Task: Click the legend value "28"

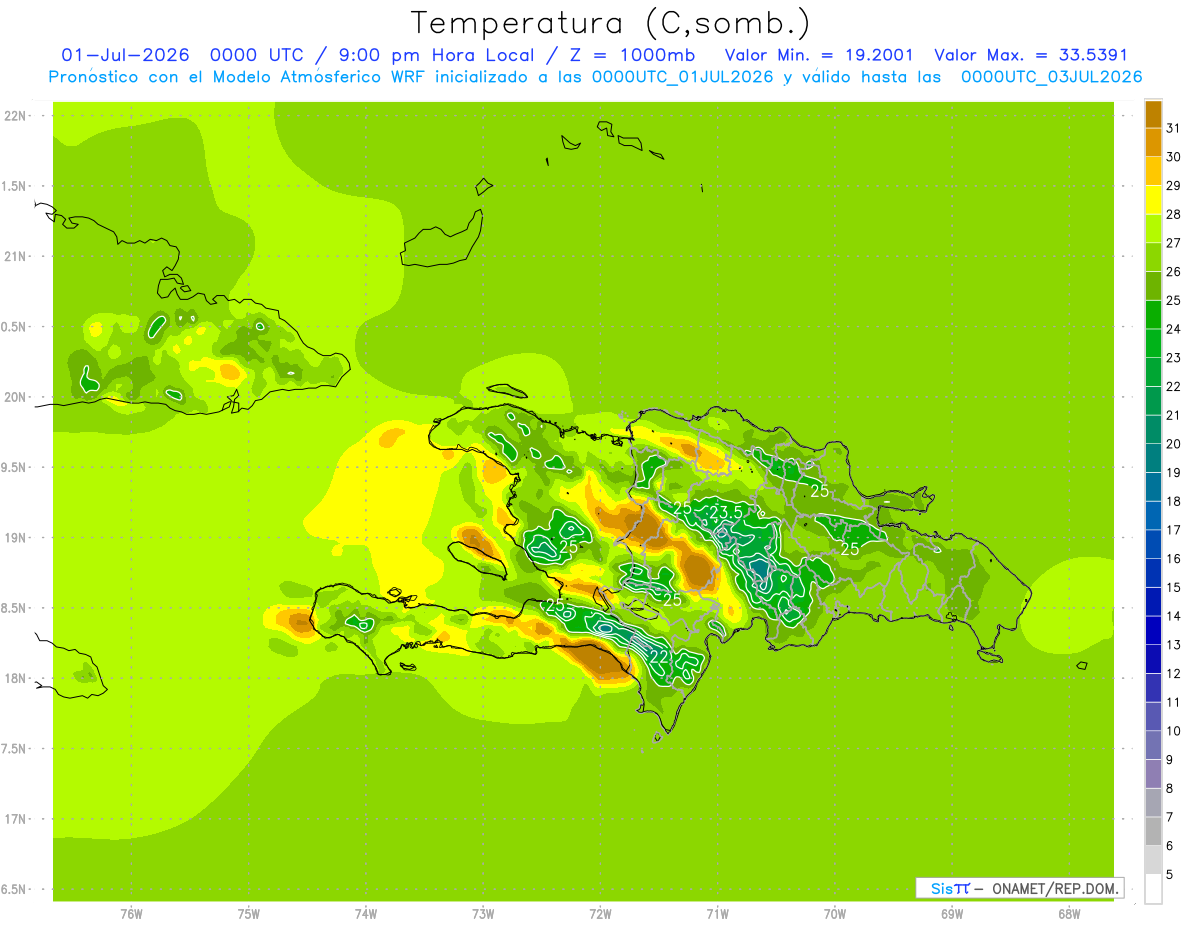Action: [1174, 214]
